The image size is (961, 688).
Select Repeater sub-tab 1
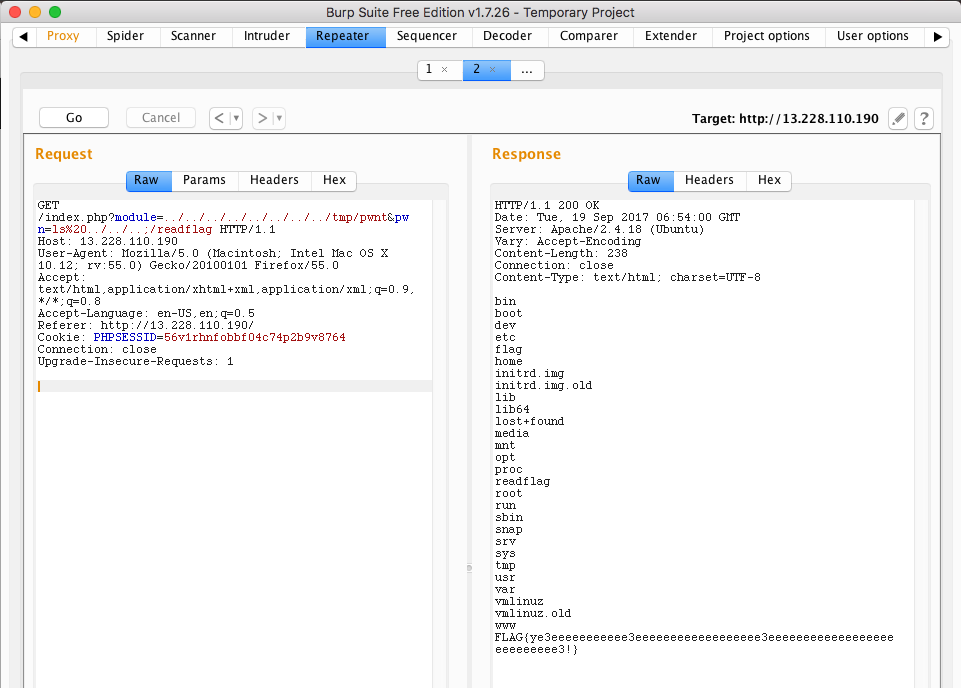[429, 69]
